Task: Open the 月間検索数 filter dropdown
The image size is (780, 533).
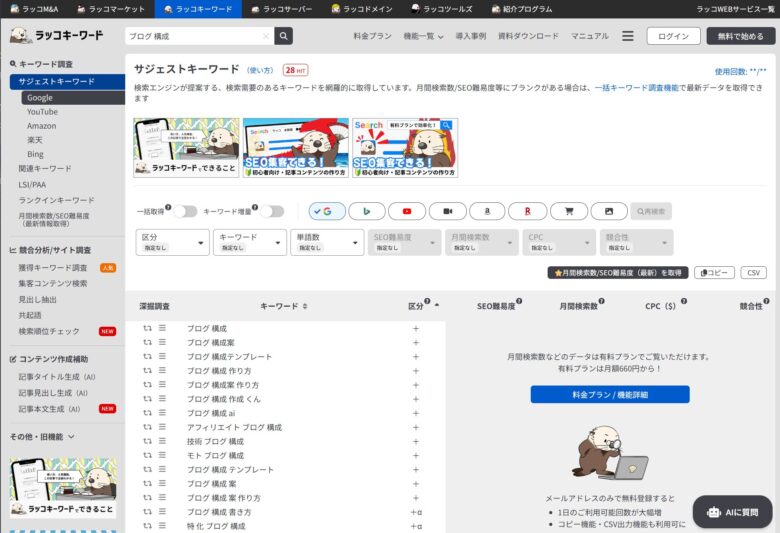Action: pyautogui.click(x=482, y=242)
